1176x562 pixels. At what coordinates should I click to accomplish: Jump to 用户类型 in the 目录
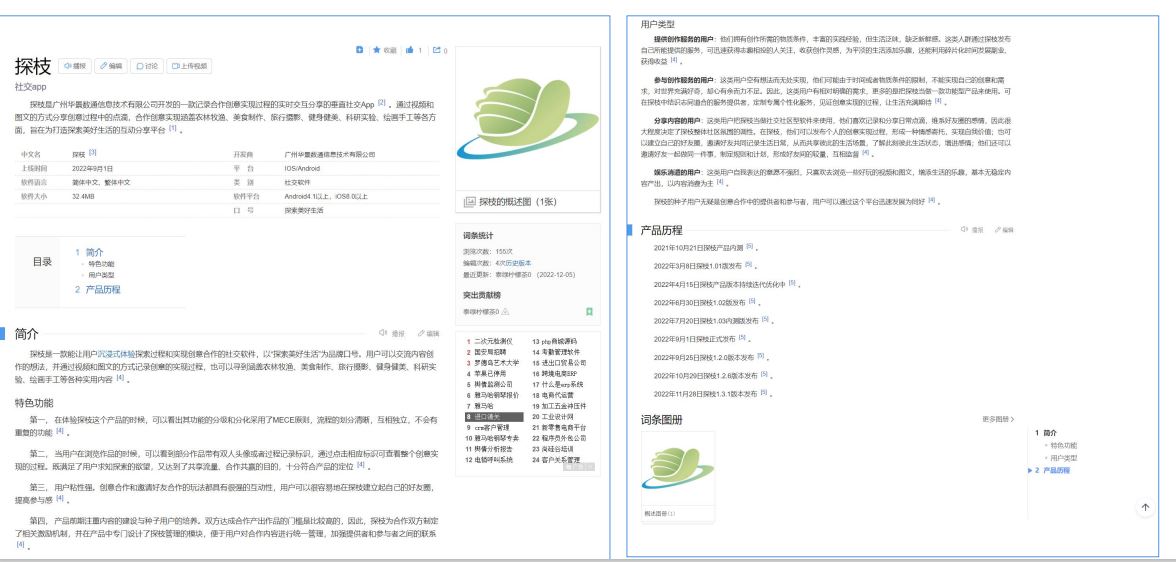pyautogui.click(x=100, y=275)
